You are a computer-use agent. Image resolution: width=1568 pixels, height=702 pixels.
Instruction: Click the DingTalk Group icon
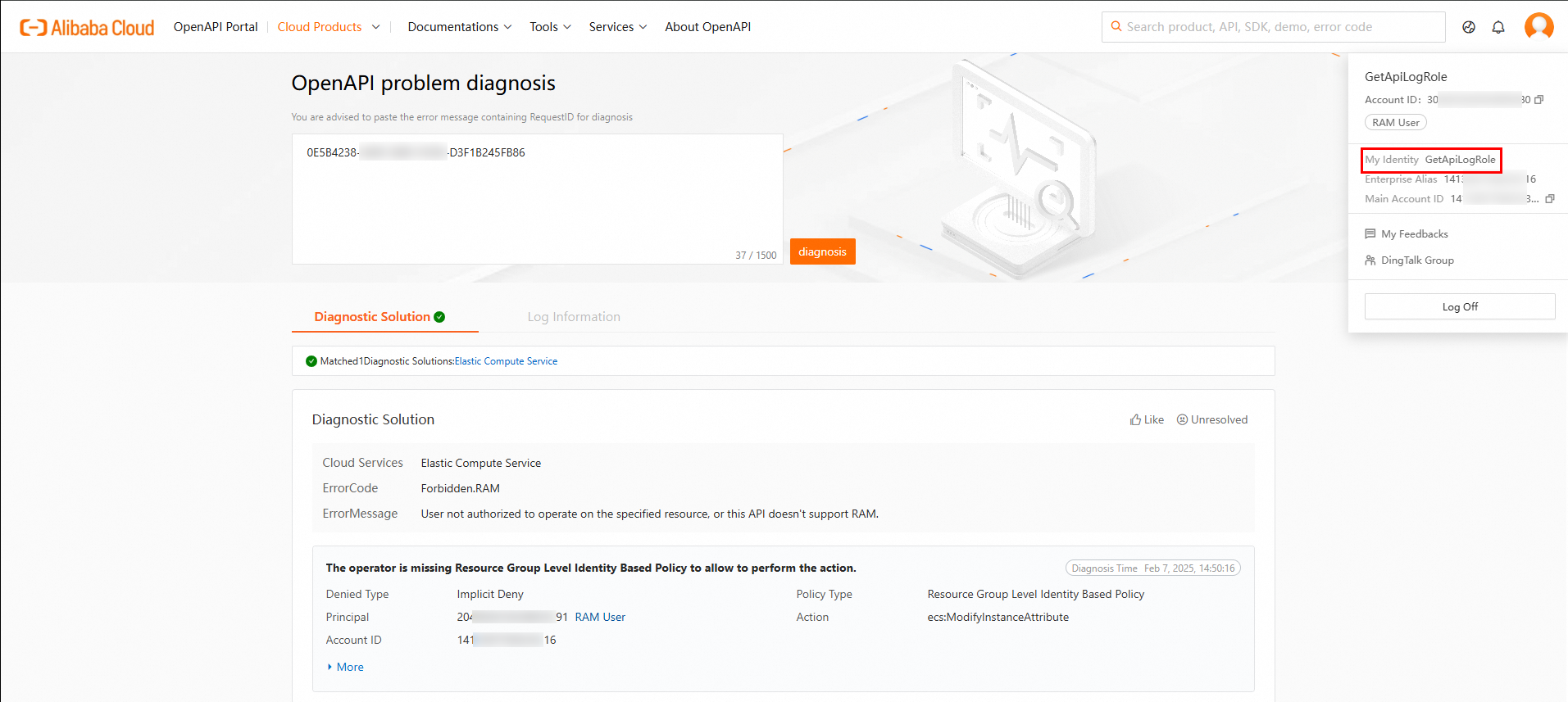click(1370, 260)
